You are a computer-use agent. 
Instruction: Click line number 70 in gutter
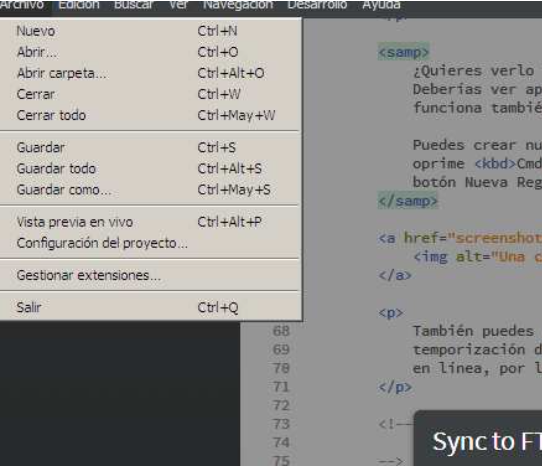(x=281, y=368)
